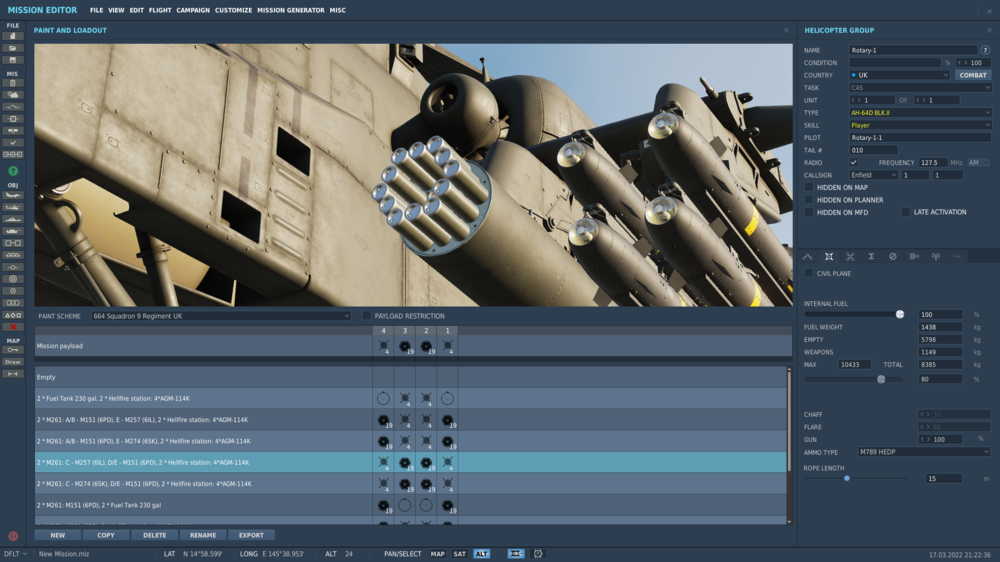Screen dimensions: 1000x562
Task: Click the map center icon in status bar
Action: (516, 554)
